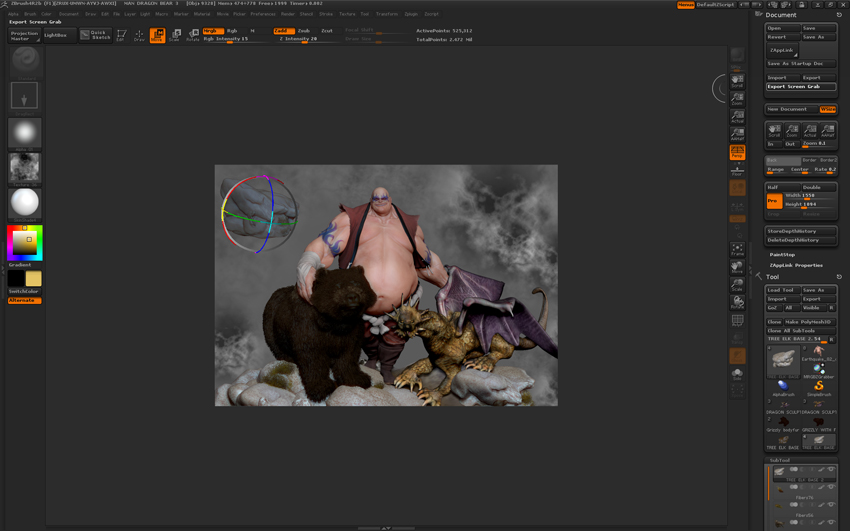The height and width of the screenshot is (531, 850).
Task: Open the Zplugin menu
Action: (x=411, y=14)
